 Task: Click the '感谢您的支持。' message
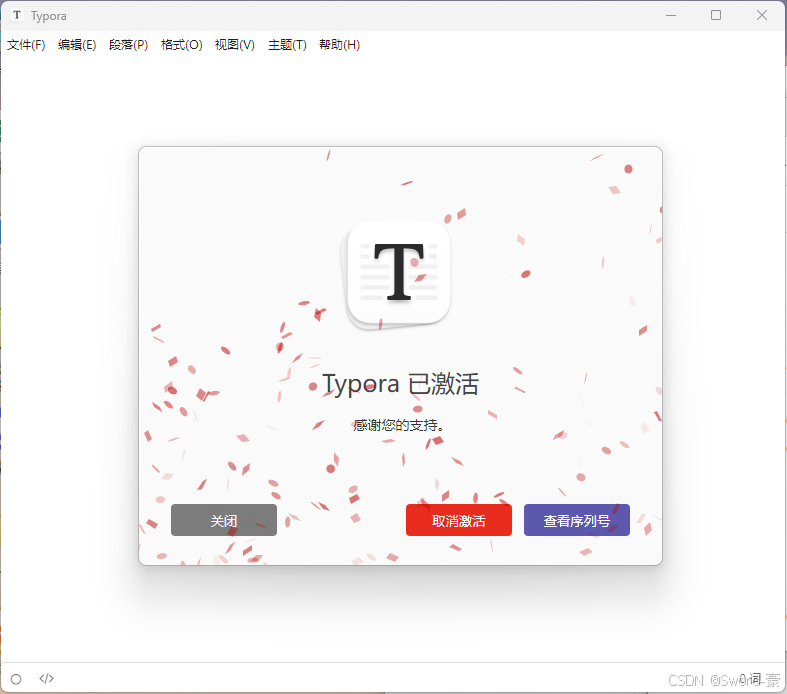point(399,426)
